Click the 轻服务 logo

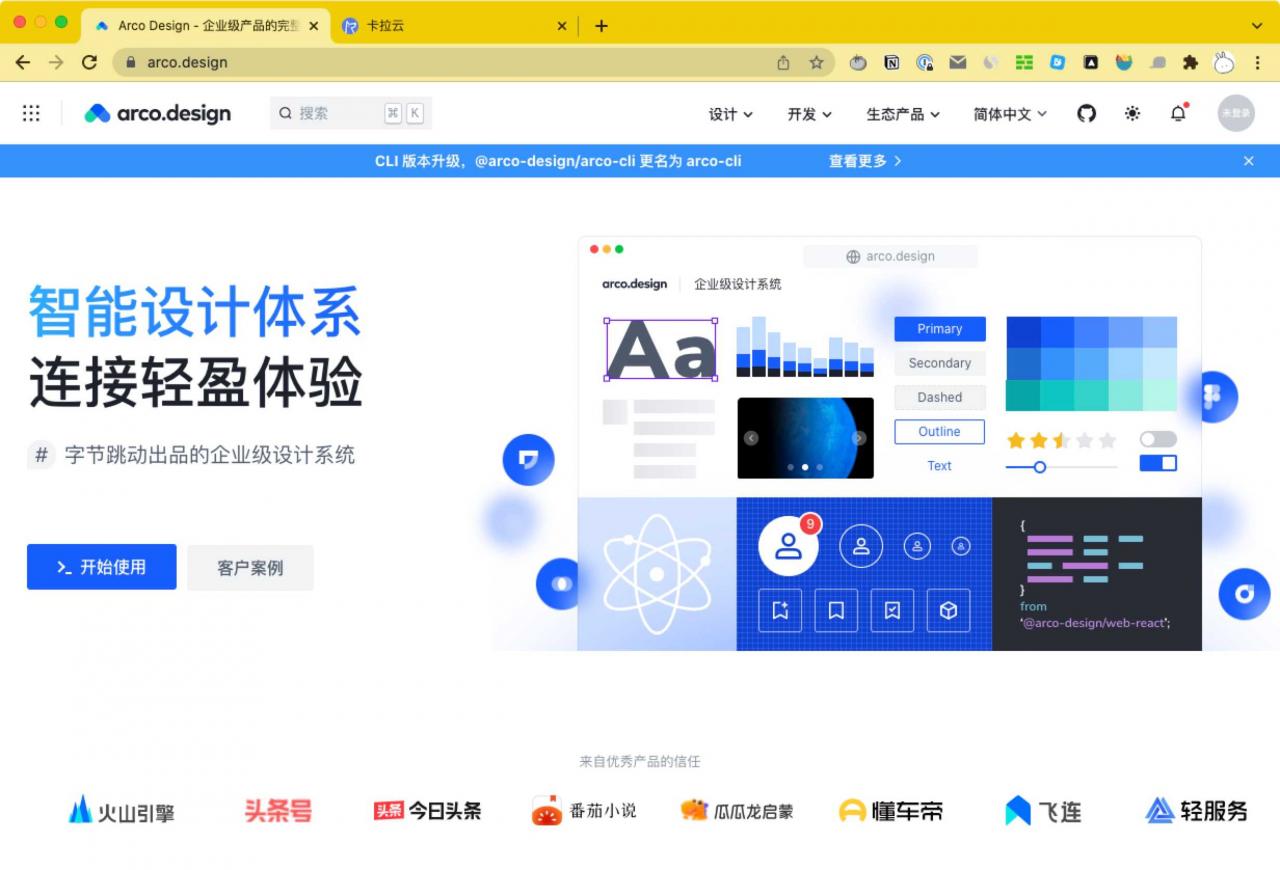(x=1197, y=810)
